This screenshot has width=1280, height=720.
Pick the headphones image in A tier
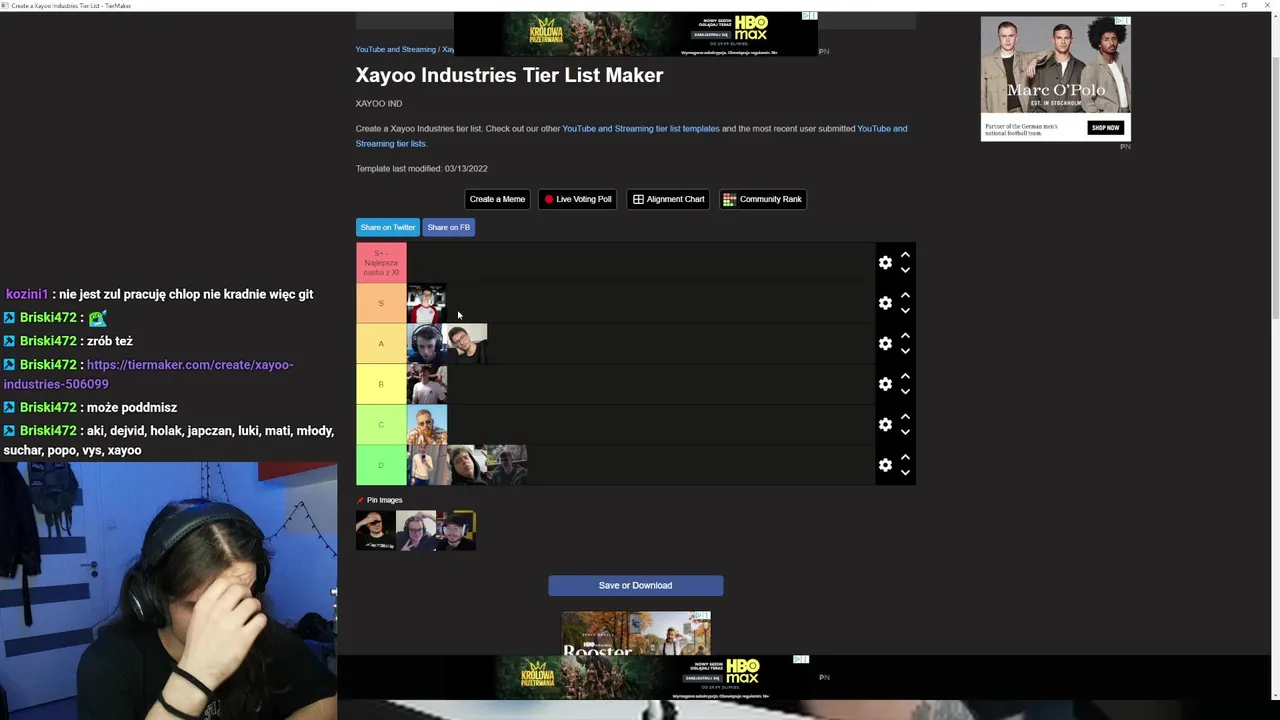tap(427, 343)
